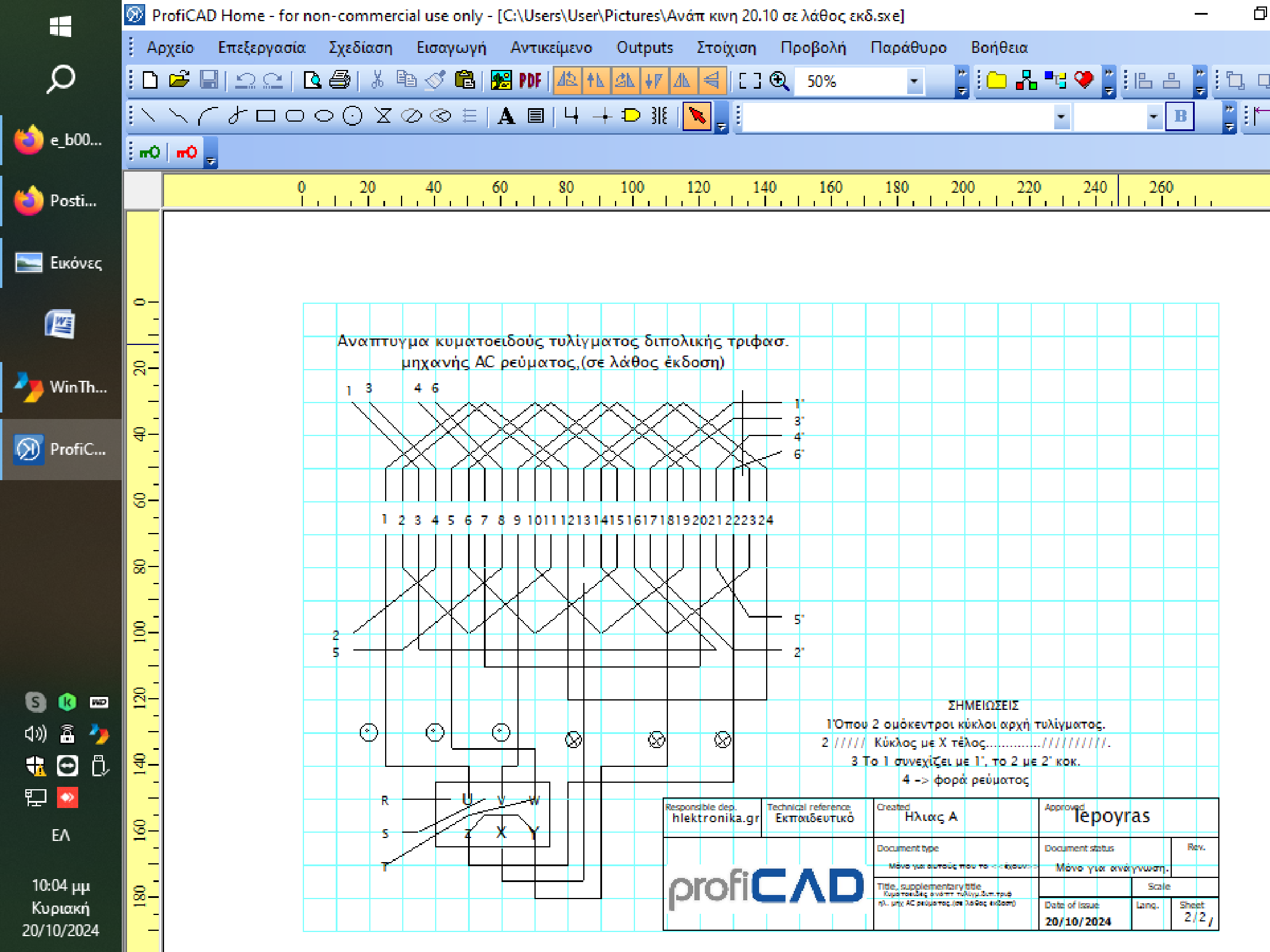Select the text tool letter A

506,116
